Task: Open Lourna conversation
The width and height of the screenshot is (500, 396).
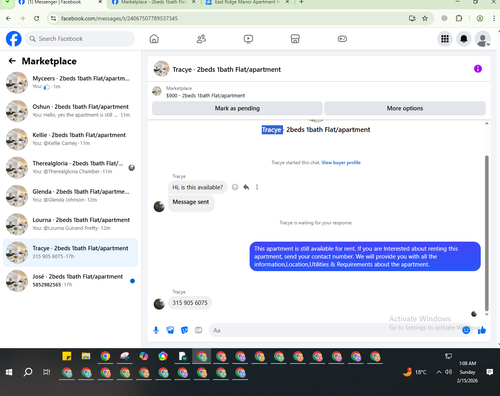Action: [70, 224]
